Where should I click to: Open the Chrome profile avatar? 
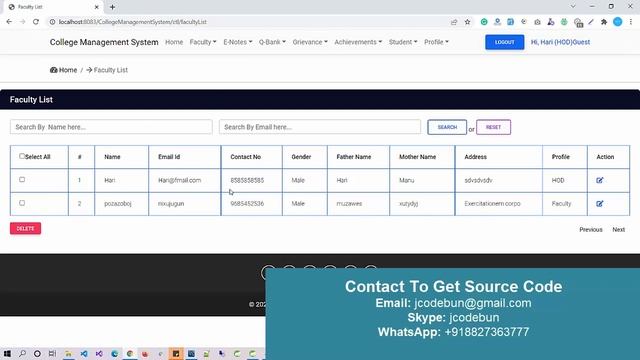click(x=618, y=22)
